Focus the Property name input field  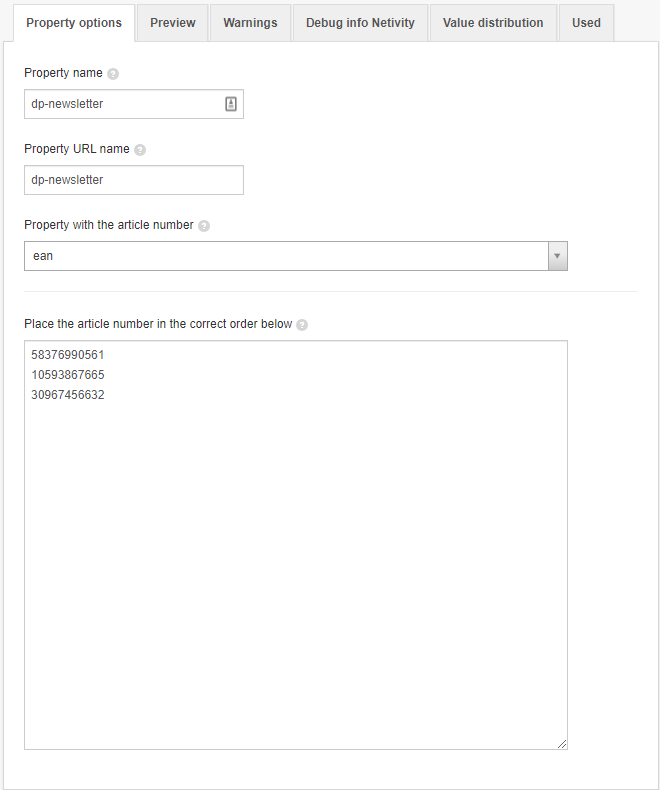point(134,104)
